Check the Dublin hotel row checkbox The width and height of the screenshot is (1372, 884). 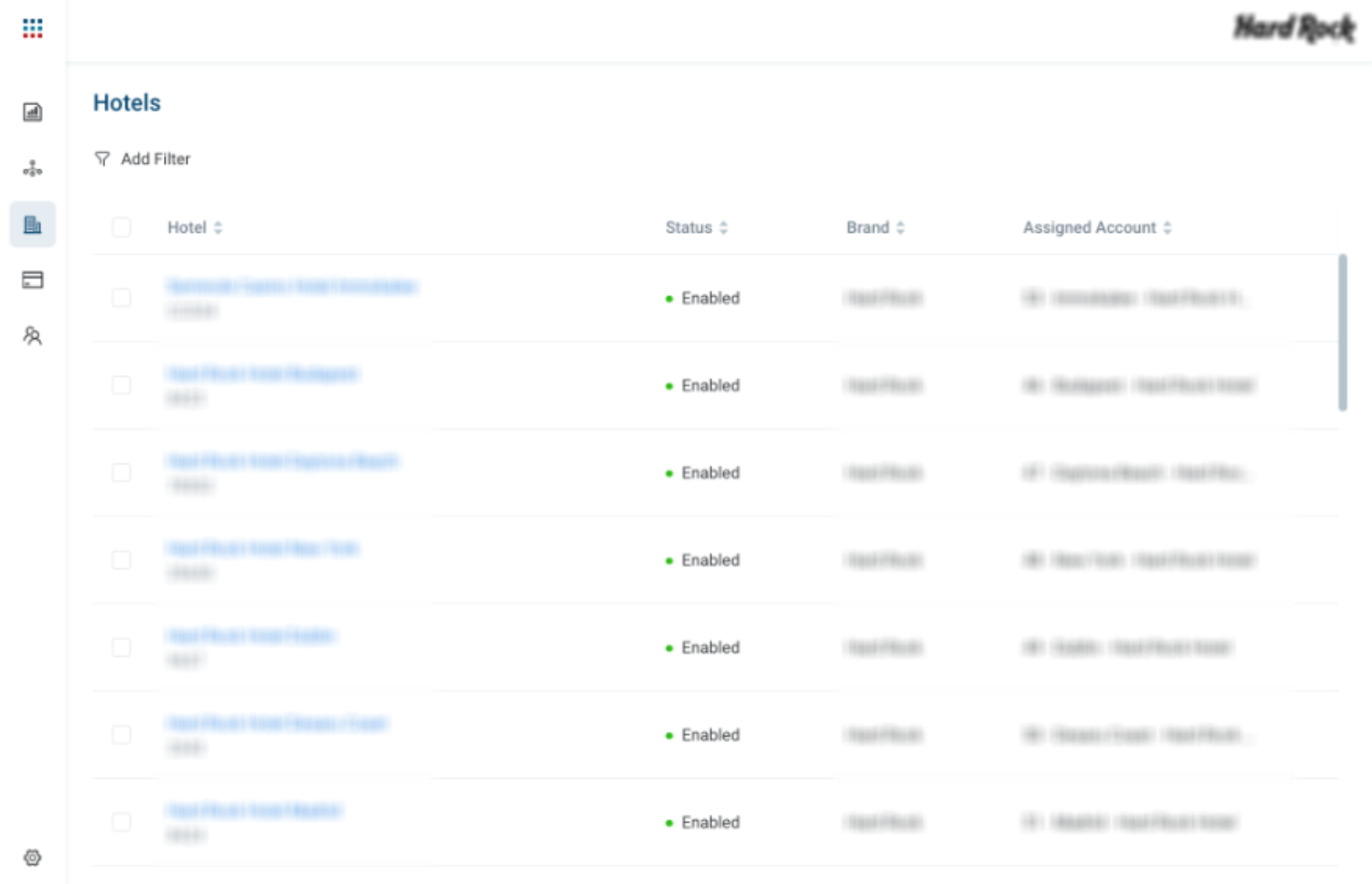122,648
